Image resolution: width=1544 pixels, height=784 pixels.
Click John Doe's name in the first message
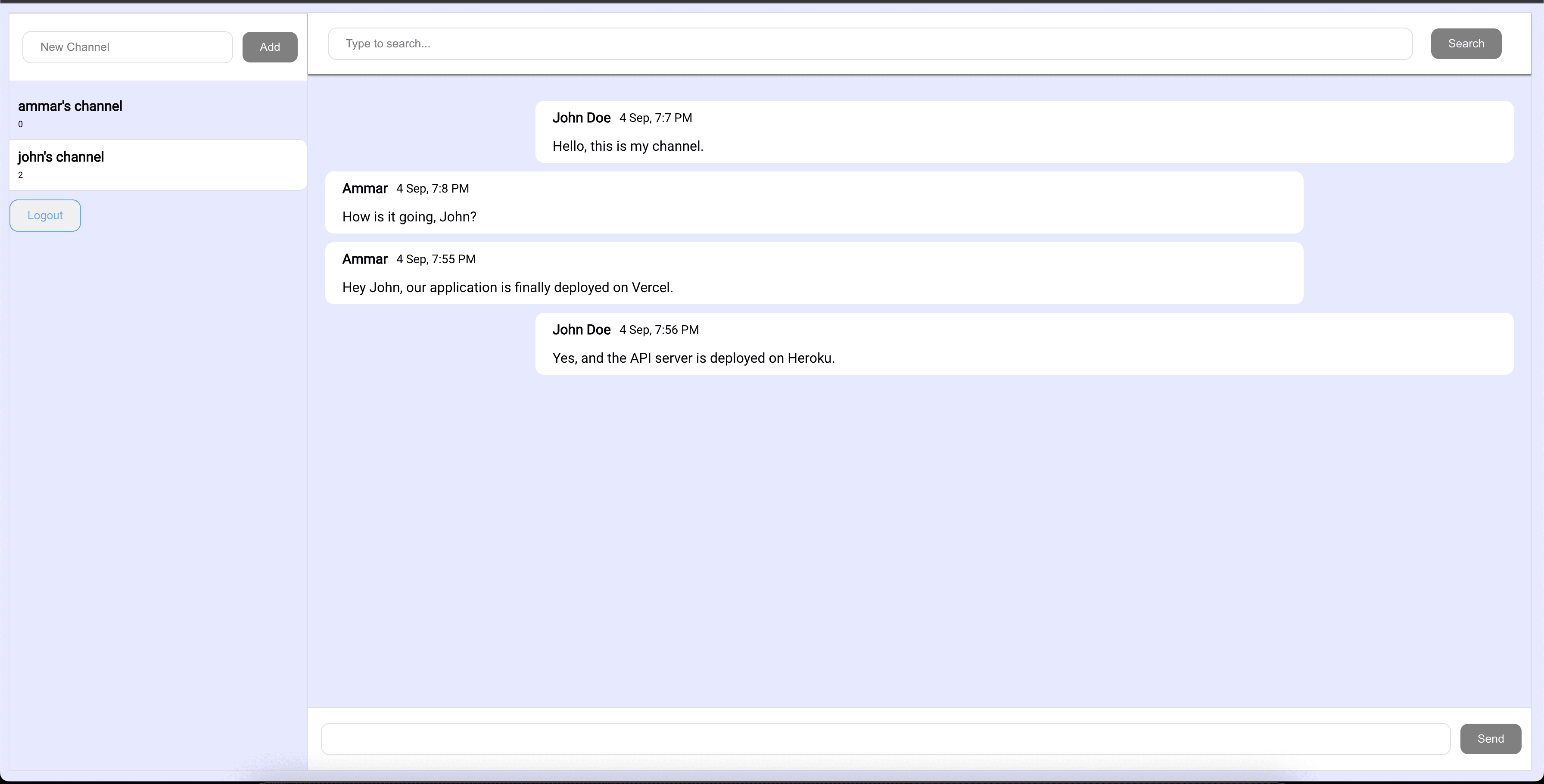[581, 118]
